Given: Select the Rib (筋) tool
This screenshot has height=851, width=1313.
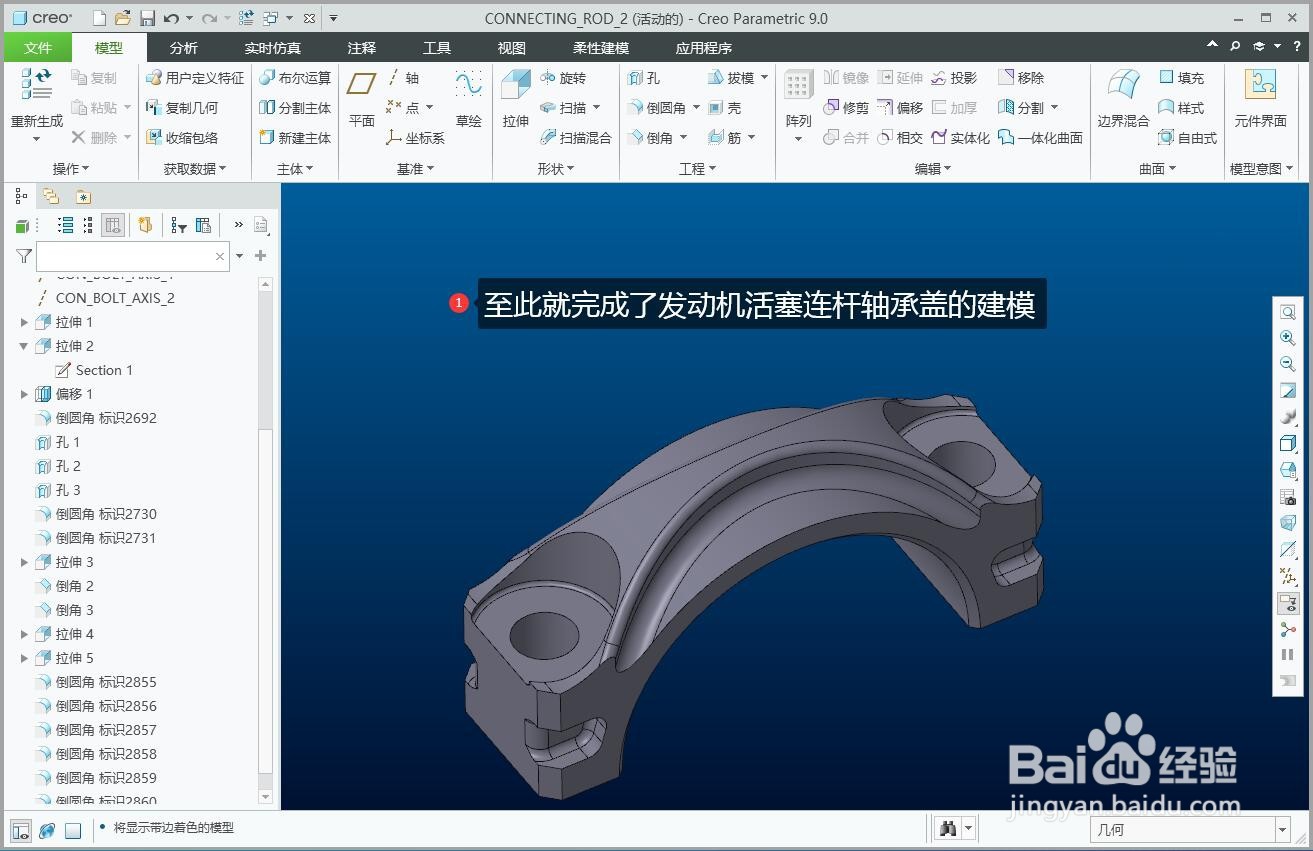Looking at the screenshot, I should coord(725,138).
